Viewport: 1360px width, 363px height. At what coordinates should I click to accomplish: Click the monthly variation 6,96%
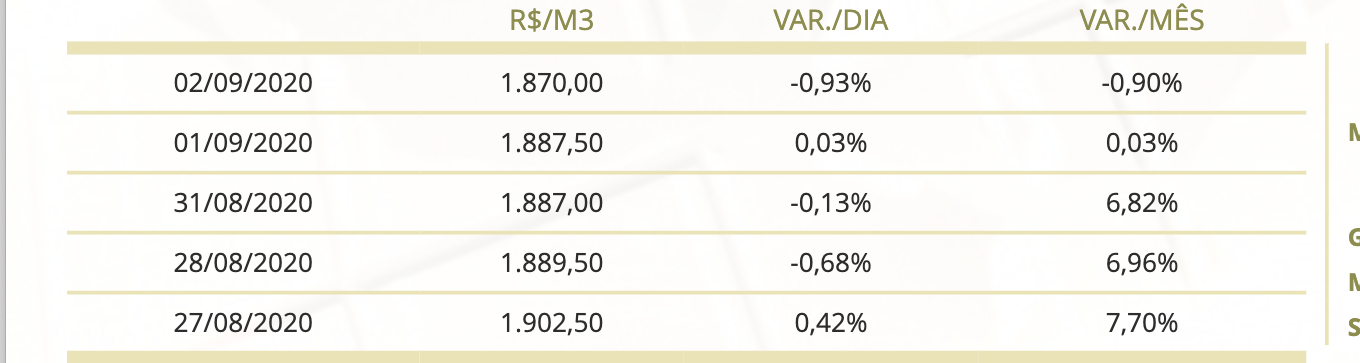(x=1141, y=263)
